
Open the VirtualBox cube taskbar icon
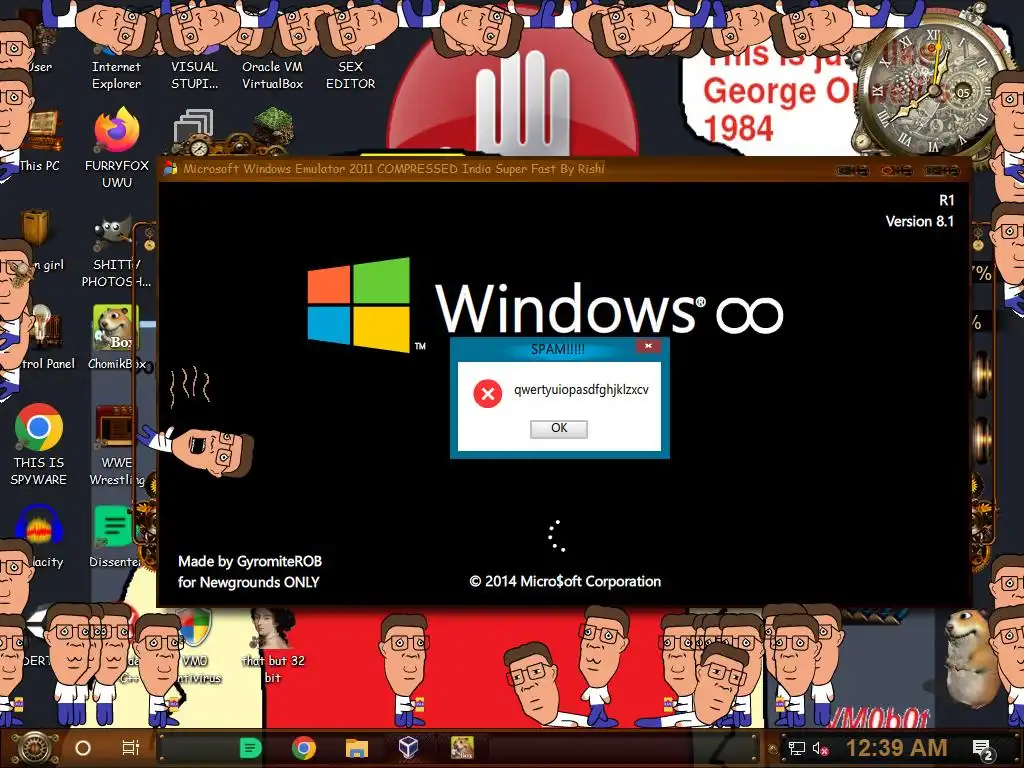coord(409,748)
